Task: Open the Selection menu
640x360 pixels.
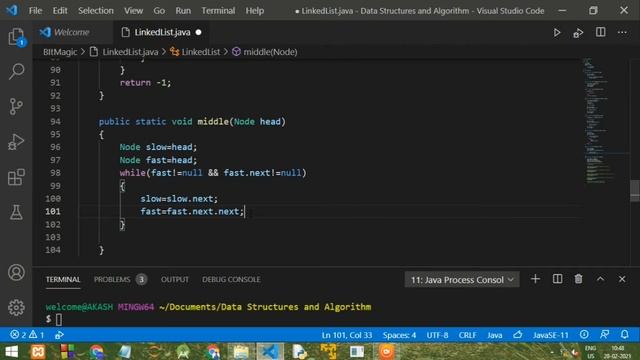Action: pyautogui.click(x=96, y=11)
